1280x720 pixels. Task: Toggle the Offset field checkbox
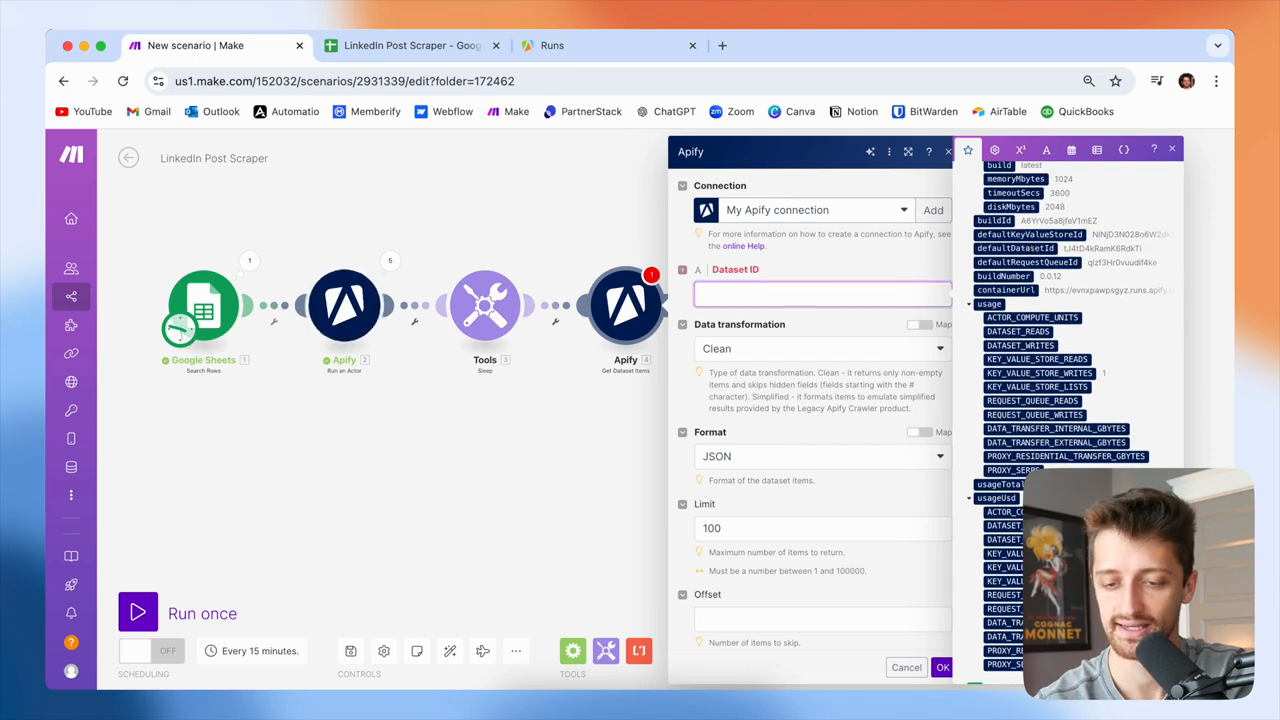click(683, 595)
